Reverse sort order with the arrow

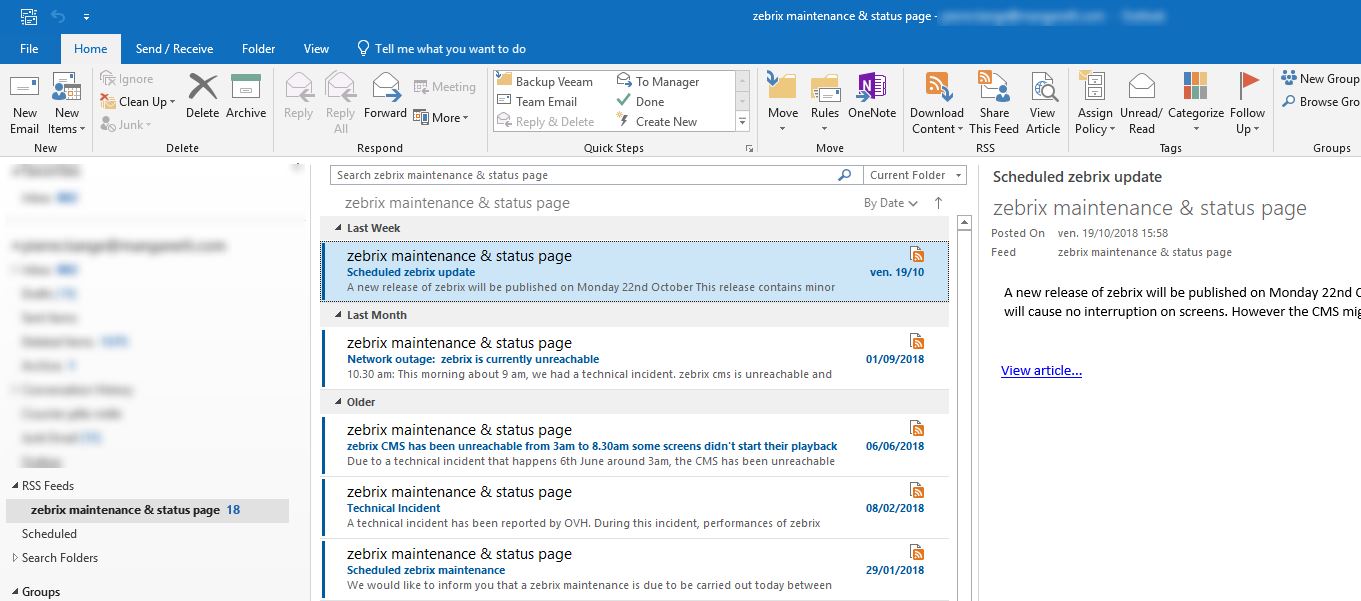(938, 203)
